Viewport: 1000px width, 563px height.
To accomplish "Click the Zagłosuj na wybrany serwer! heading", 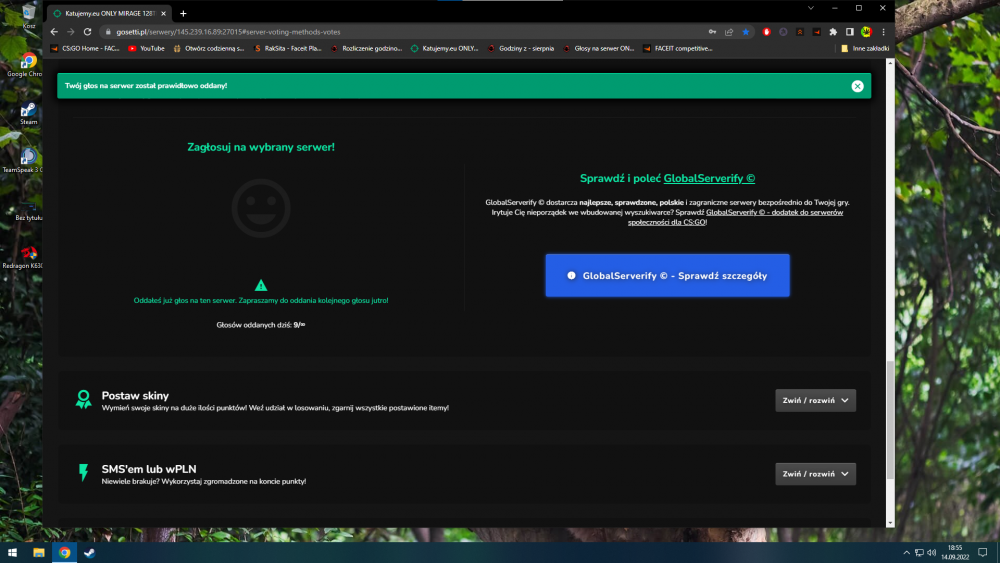I will [x=261, y=147].
